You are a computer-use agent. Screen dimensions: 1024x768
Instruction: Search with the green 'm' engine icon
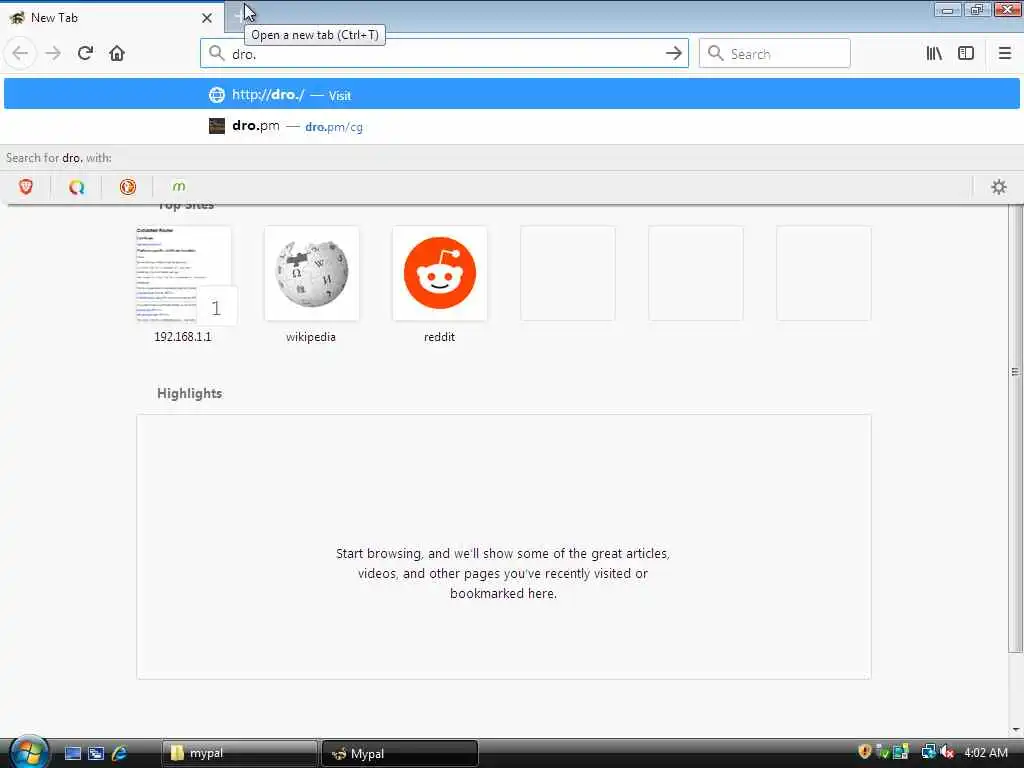(x=179, y=187)
